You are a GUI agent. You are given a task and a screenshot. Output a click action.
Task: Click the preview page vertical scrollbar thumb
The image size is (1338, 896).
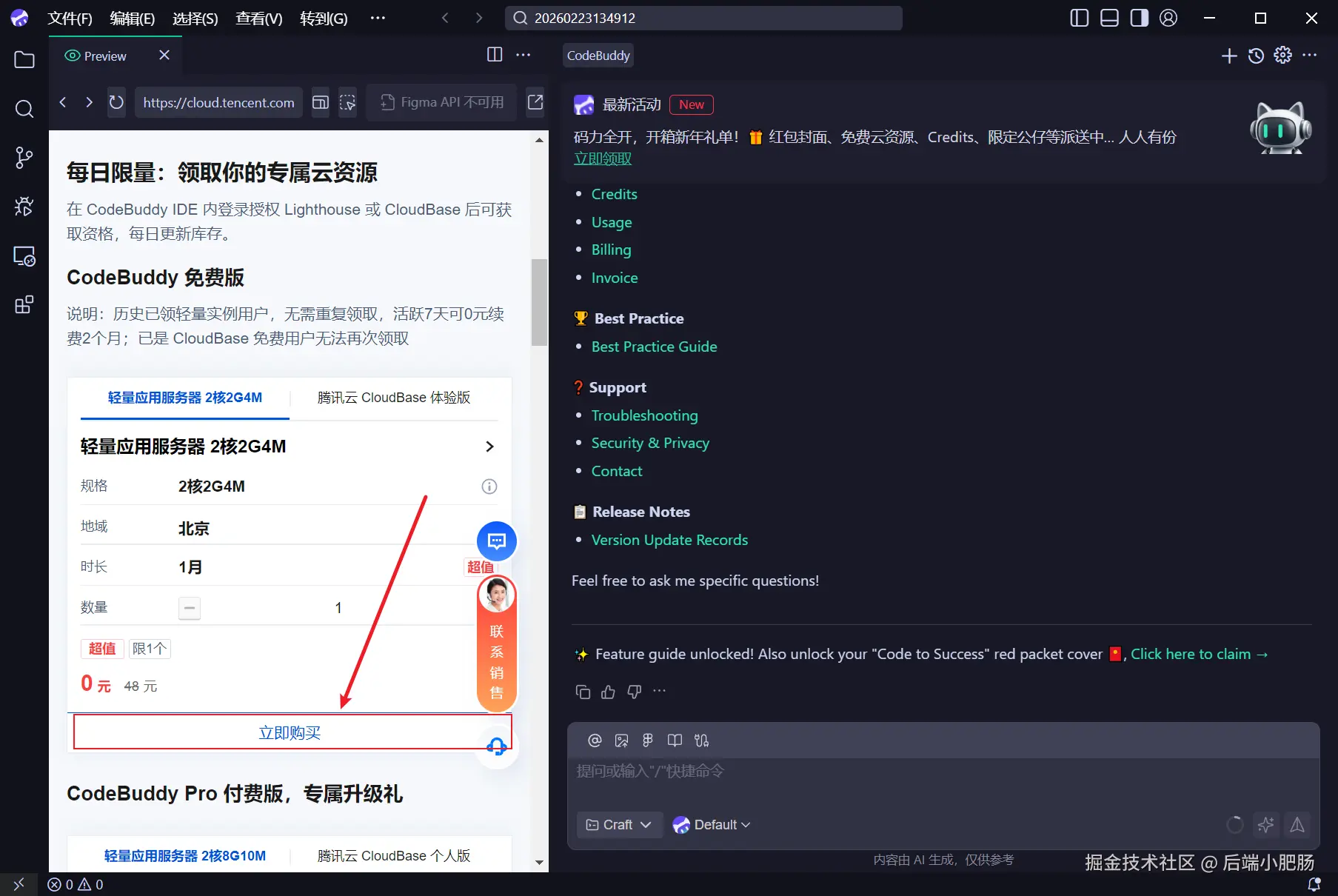point(539,302)
